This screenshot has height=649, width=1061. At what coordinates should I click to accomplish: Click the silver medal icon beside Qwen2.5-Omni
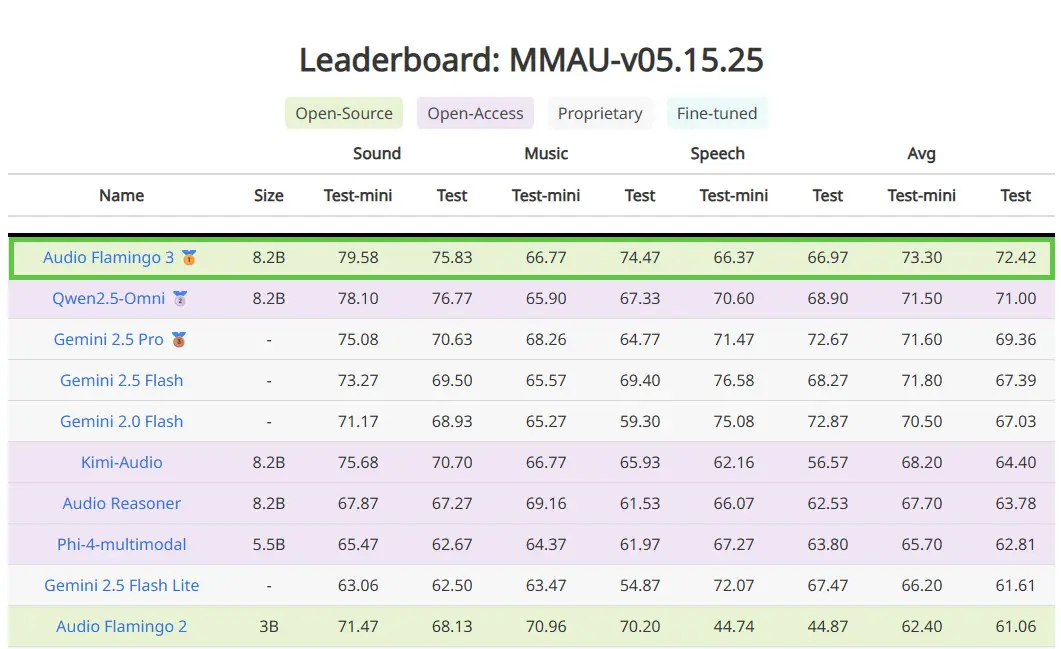180,298
